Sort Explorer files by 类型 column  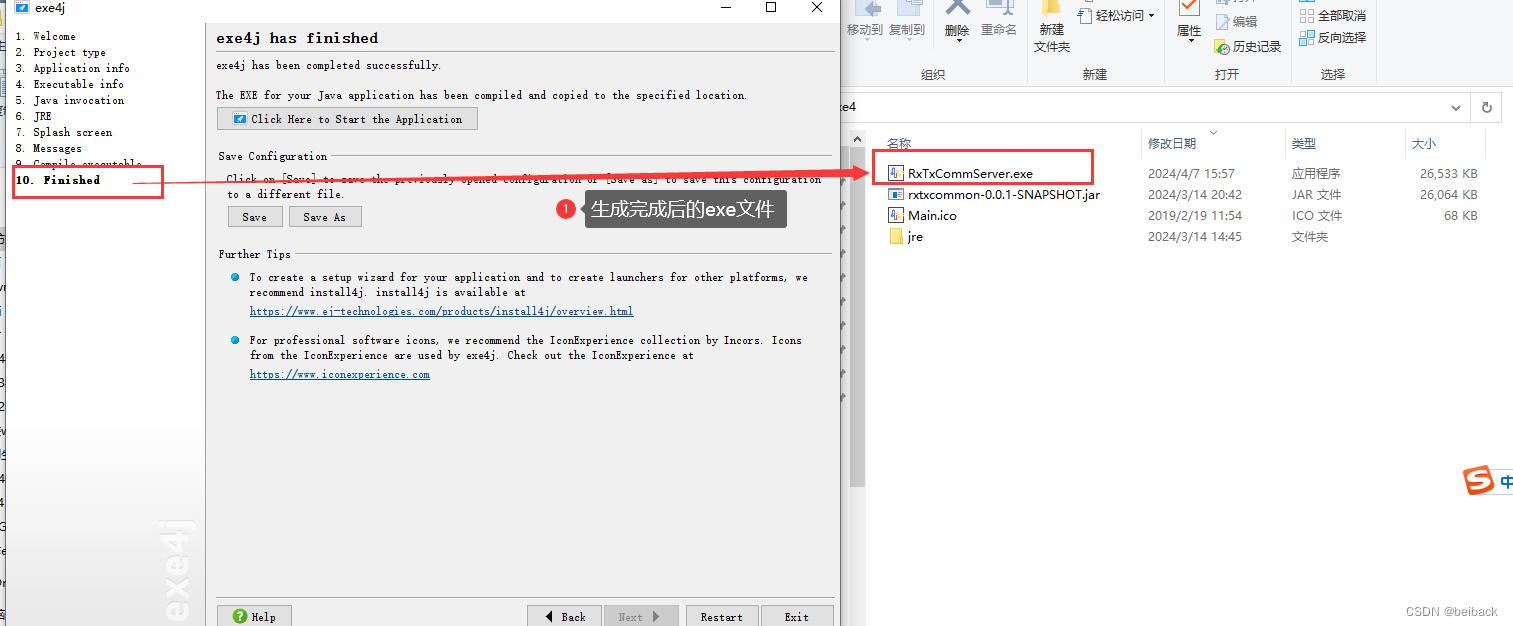point(1304,144)
